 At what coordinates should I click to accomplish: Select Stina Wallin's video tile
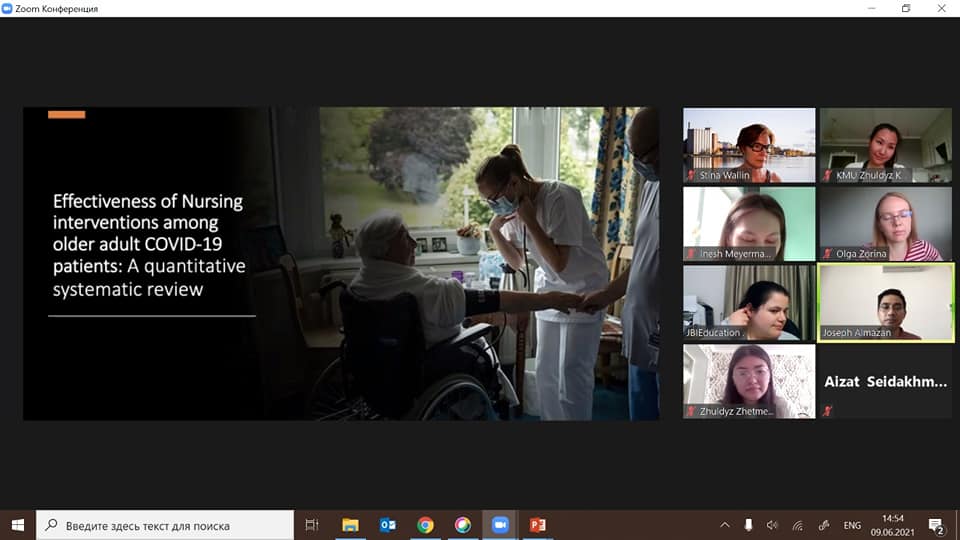749,145
